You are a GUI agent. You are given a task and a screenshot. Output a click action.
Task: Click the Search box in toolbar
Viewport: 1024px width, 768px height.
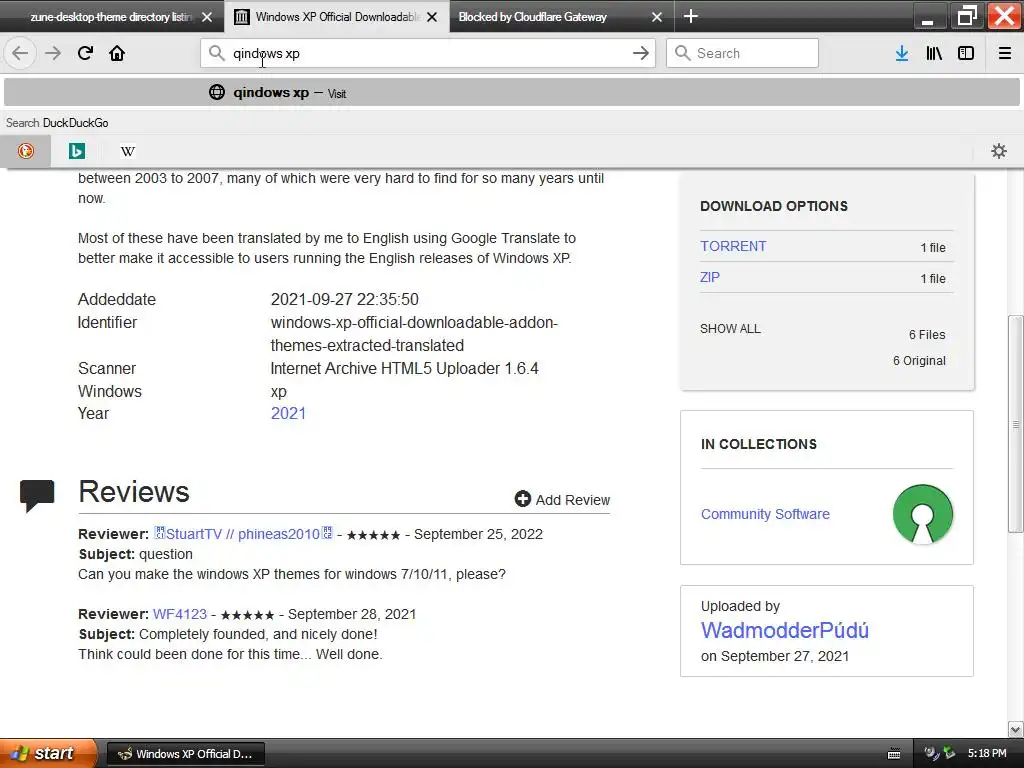[x=742, y=53]
